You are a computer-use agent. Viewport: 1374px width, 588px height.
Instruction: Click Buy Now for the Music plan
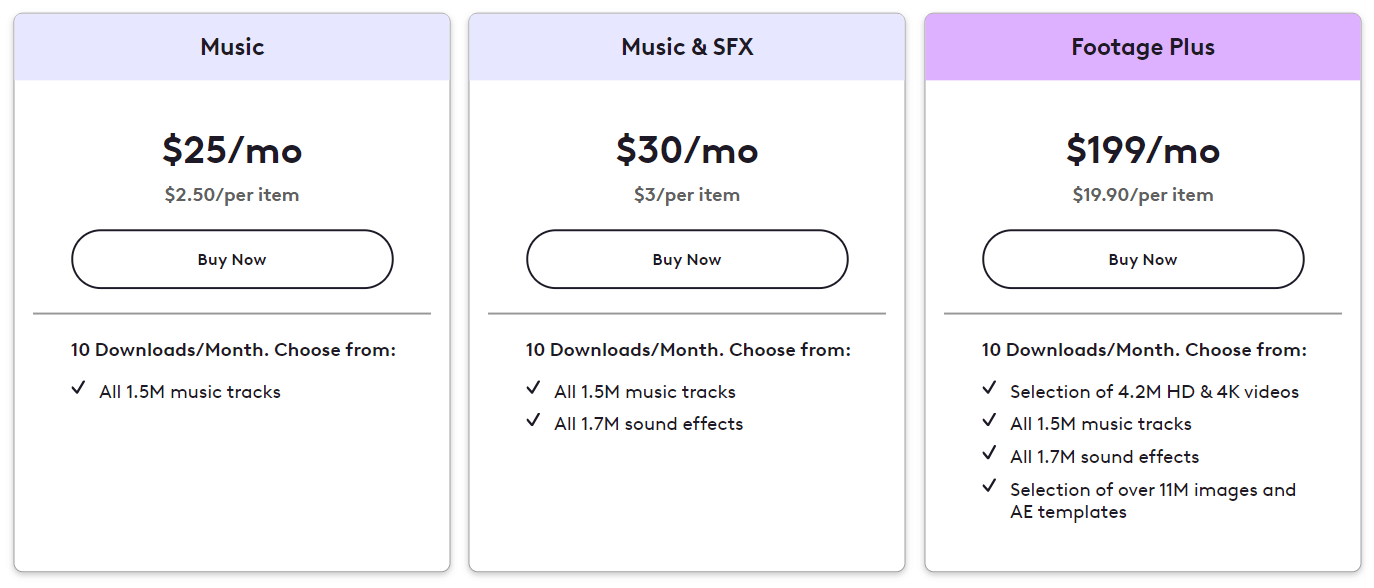tap(232, 259)
